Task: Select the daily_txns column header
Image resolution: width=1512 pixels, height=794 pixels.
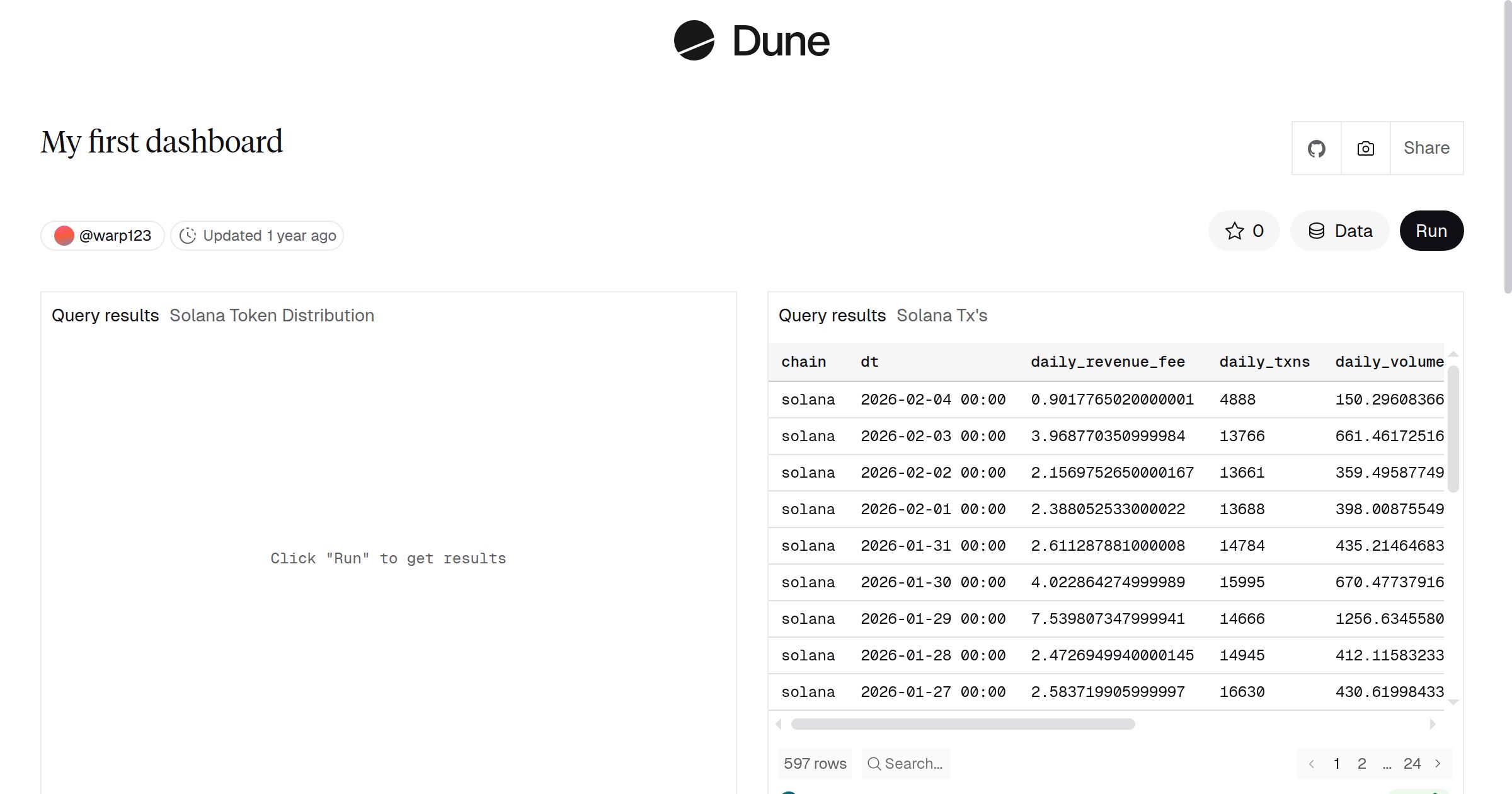Action: pyautogui.click(x=1264, y=361)
